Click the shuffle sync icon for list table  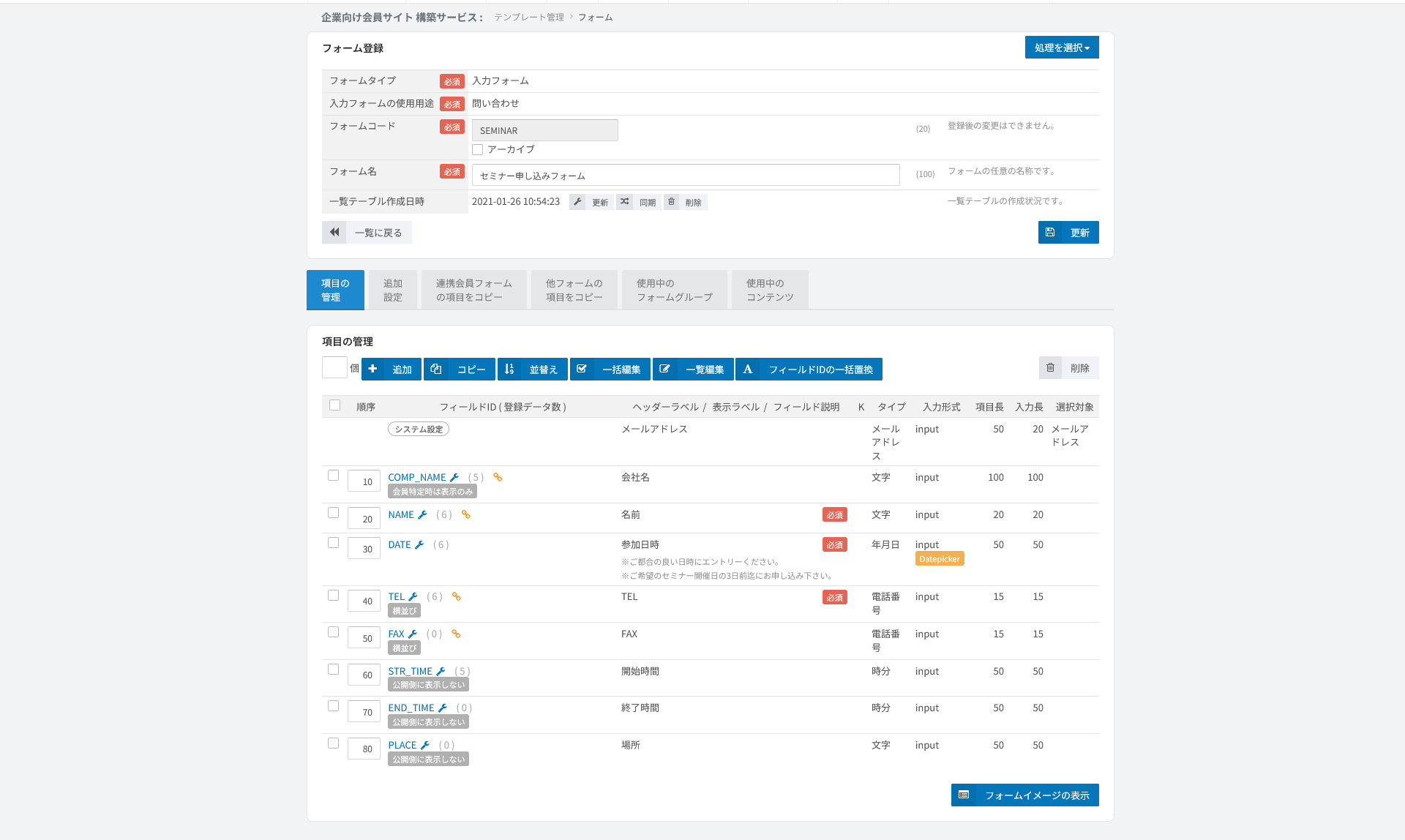[624, 202]
